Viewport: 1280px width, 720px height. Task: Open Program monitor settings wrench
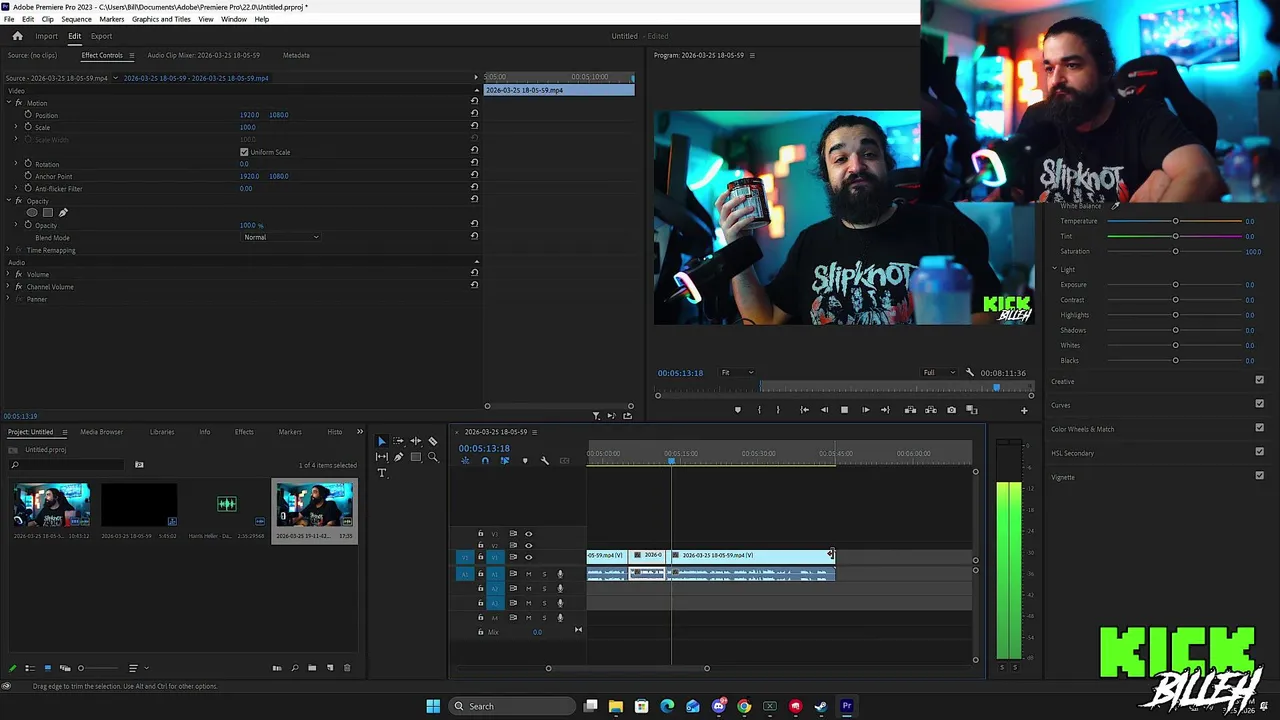tap(969, 373)
